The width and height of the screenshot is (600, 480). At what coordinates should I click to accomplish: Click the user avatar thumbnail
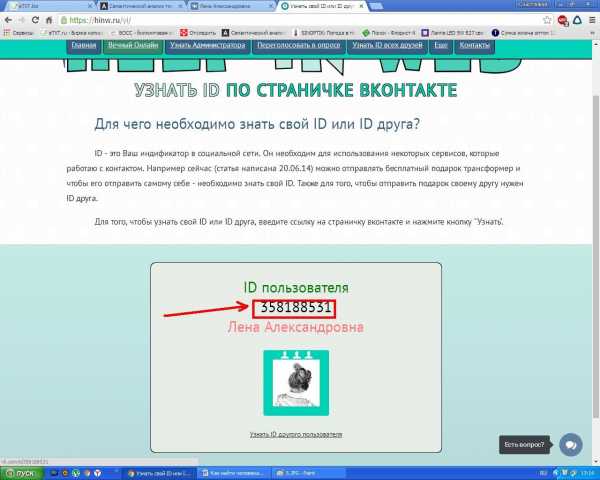[296, 383]
